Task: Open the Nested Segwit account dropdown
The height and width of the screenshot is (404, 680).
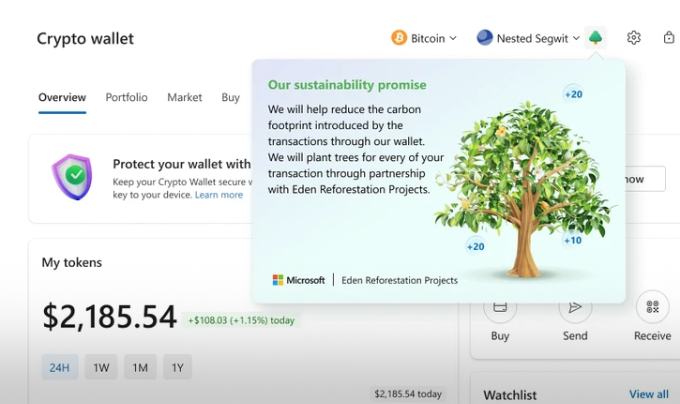Action: tap(528, 38)
